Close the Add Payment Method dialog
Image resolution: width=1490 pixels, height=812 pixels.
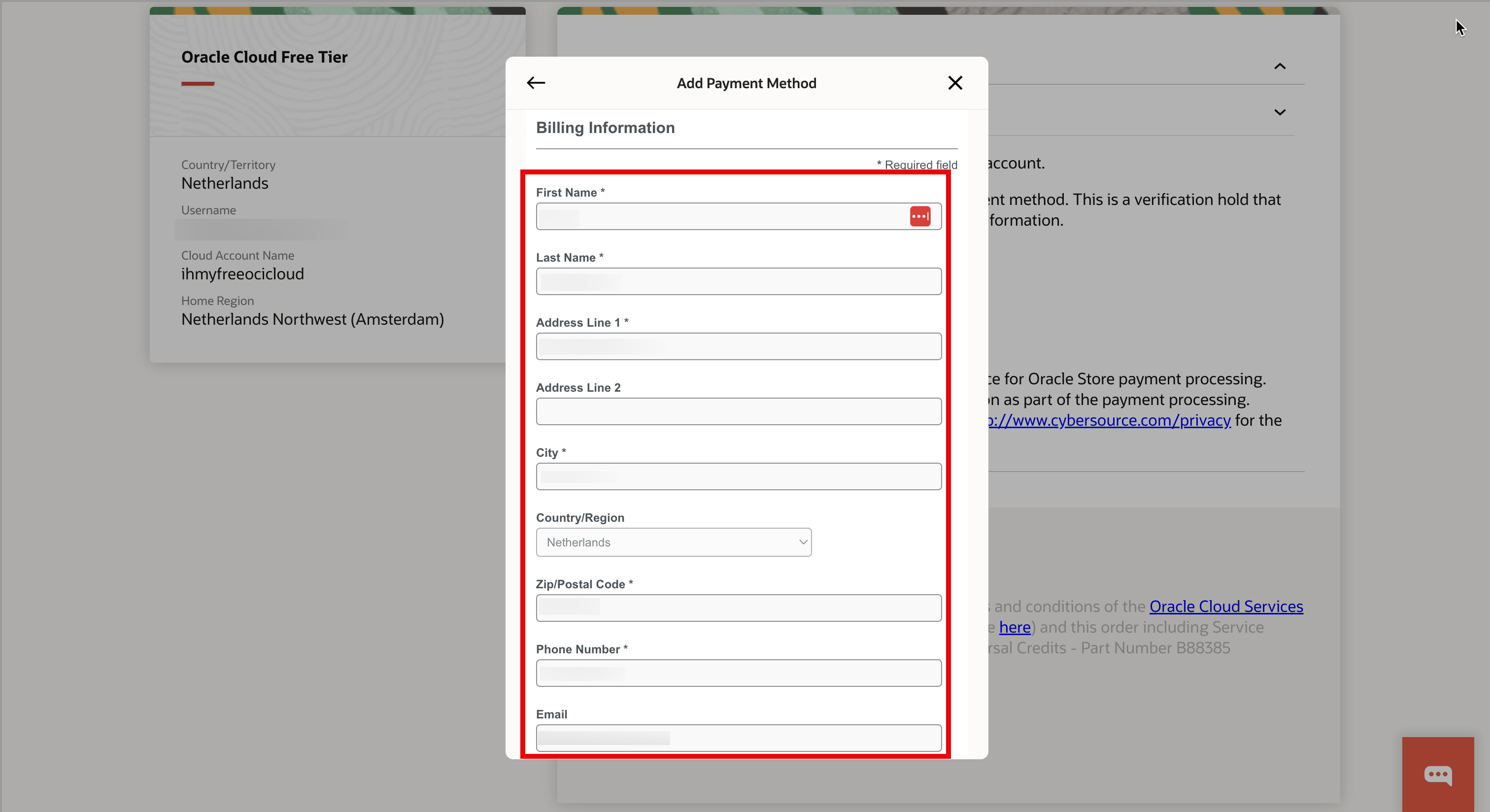pos(955,83)
